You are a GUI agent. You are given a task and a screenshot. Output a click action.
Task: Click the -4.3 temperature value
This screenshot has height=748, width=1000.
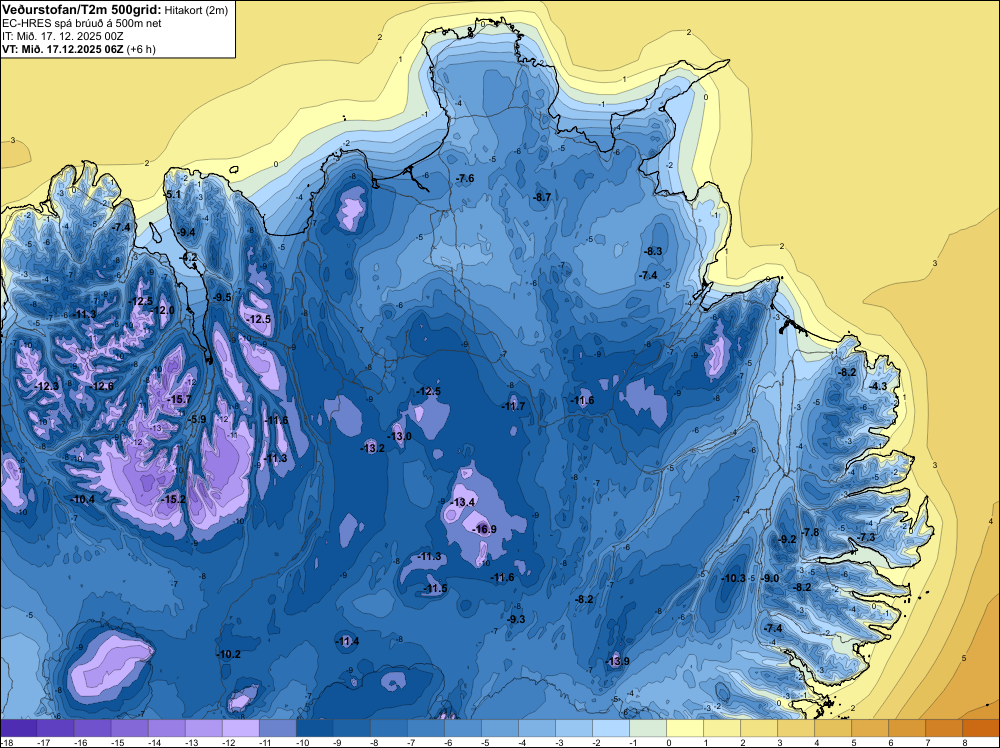[878, 386]
